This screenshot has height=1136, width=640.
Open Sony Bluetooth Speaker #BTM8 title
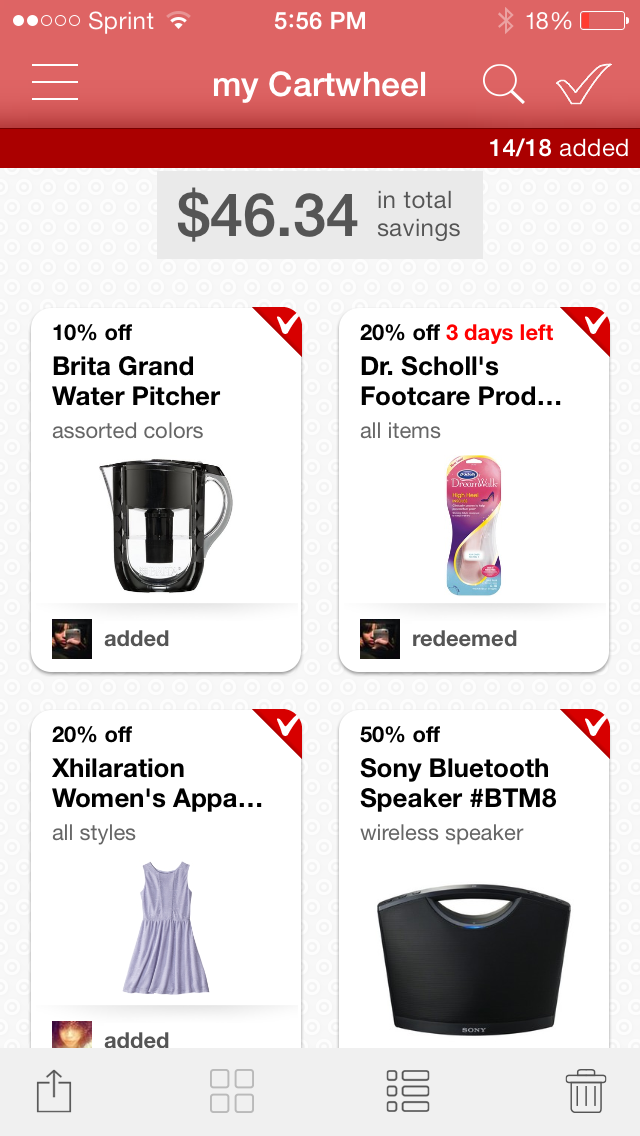[x=457, y=783]
